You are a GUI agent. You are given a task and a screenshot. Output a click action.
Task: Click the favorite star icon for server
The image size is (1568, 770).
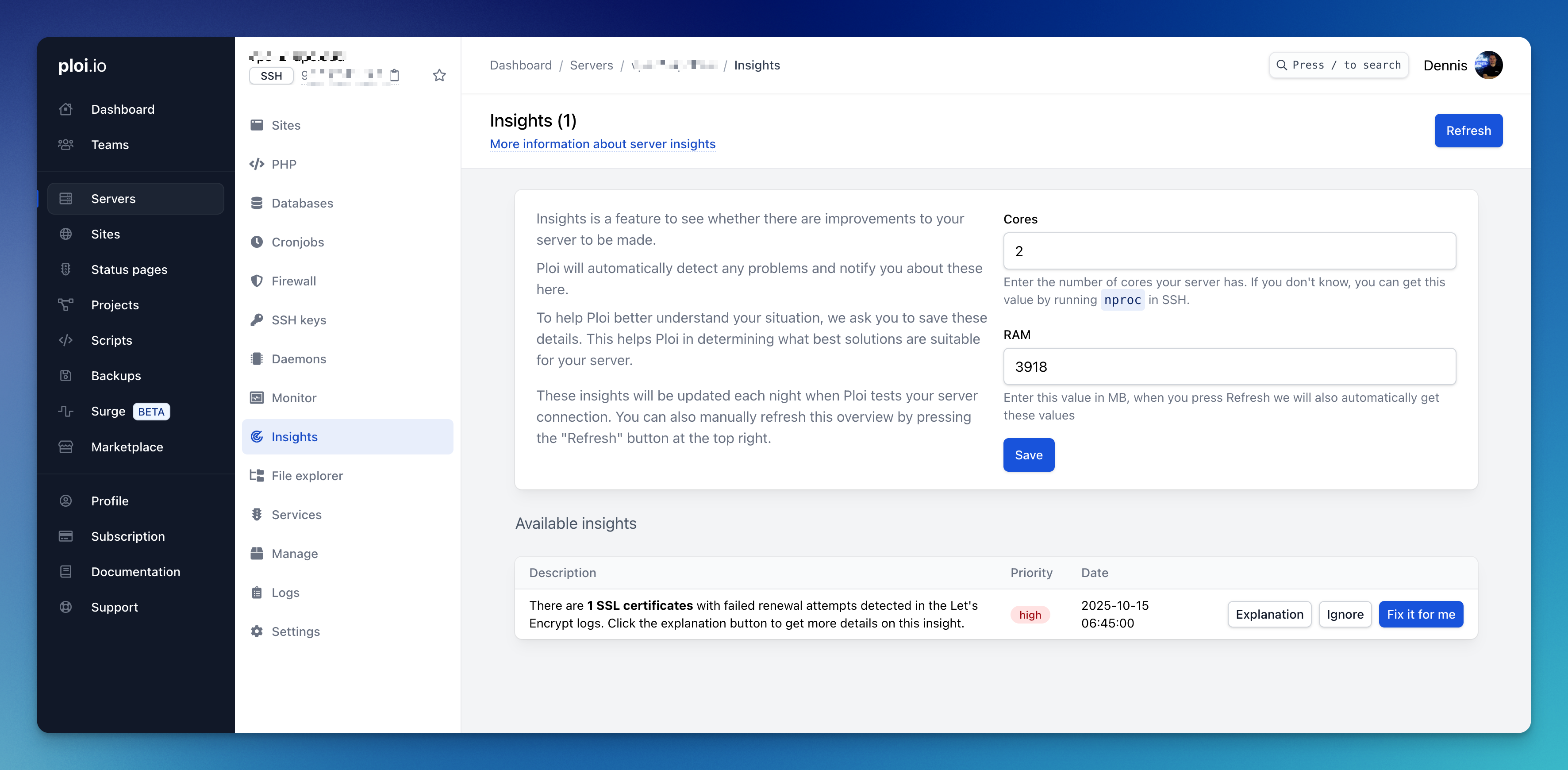point(439,76)
